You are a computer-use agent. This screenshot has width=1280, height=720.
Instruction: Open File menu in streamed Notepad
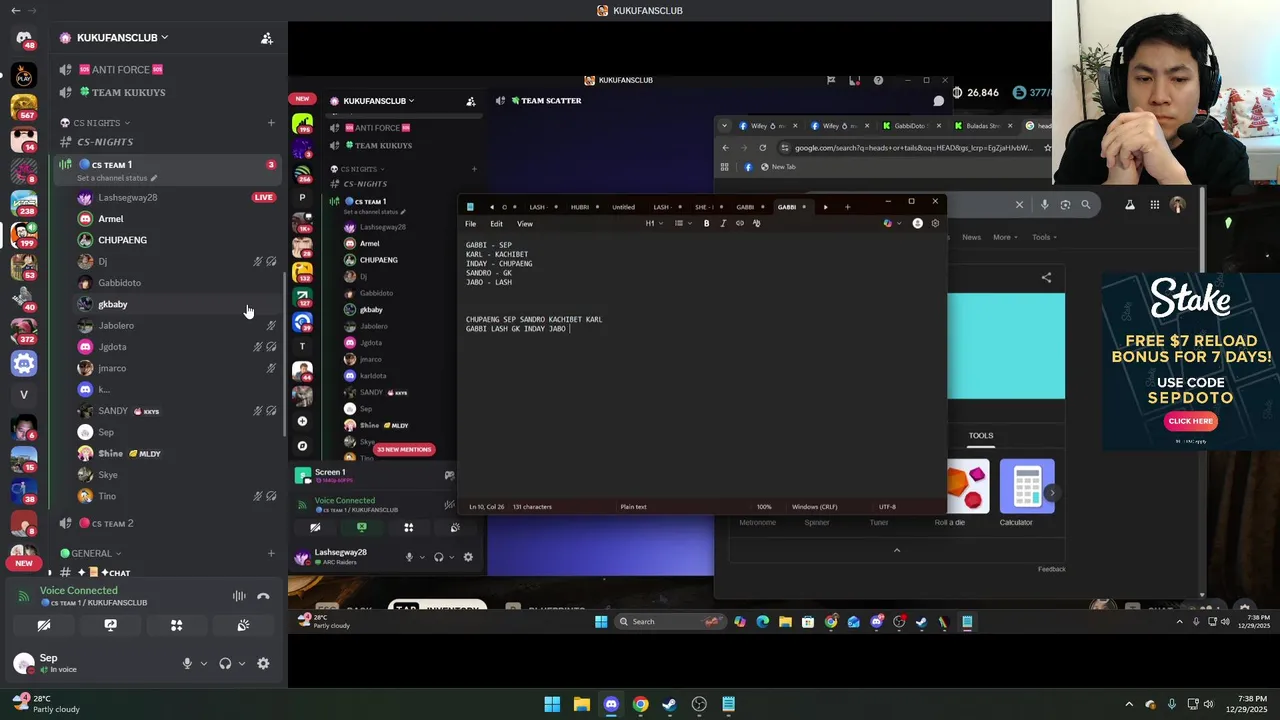tap(470, 223)
